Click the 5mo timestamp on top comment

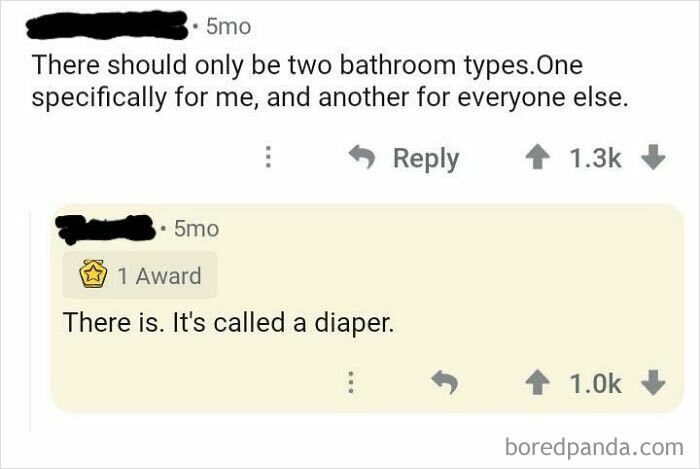229,26
